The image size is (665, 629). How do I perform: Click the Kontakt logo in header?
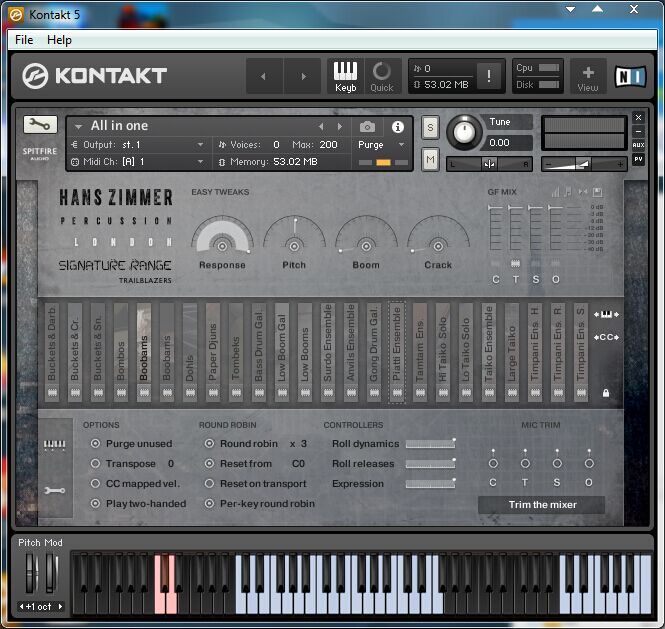pos(94,76)
